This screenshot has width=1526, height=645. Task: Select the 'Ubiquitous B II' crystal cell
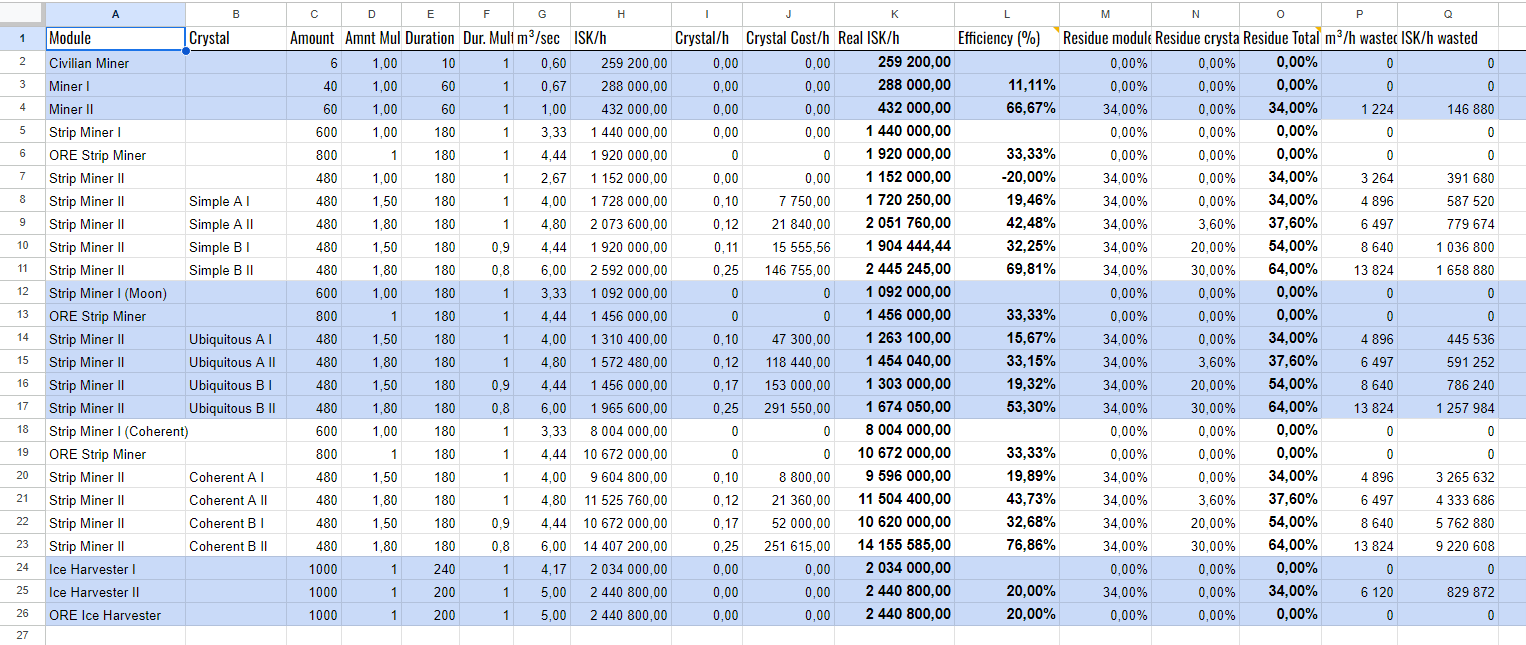235,408
